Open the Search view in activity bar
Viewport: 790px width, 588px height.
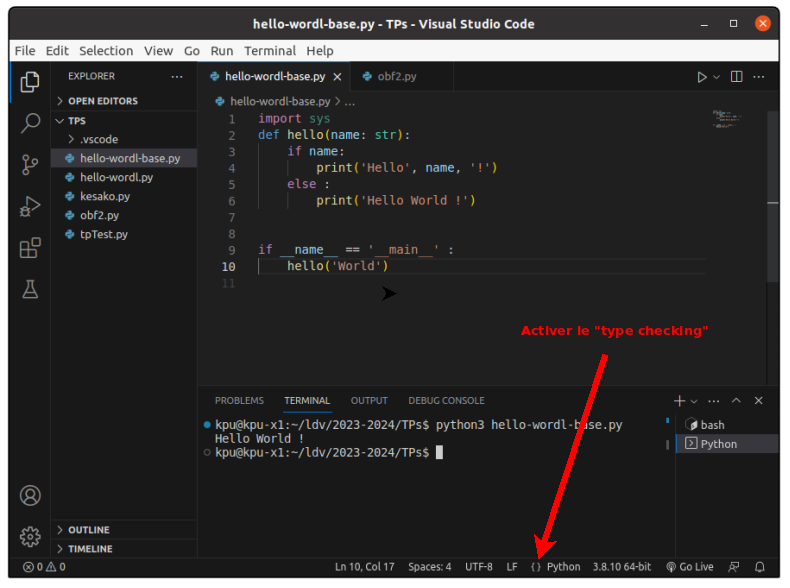[x=30, y=123]
